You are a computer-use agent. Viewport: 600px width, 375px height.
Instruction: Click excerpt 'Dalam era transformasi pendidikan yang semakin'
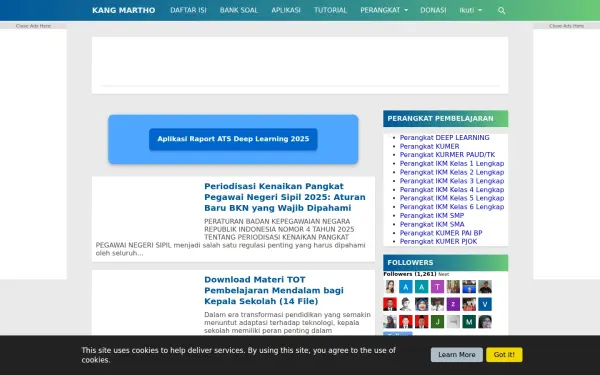click(287, 323)
